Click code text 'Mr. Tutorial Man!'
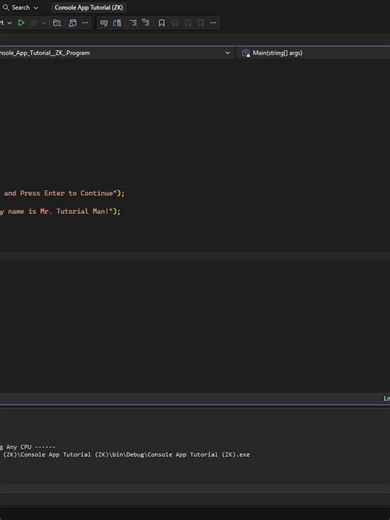The height and width of the screenshot is (520, 390). [x=74, y=211]
